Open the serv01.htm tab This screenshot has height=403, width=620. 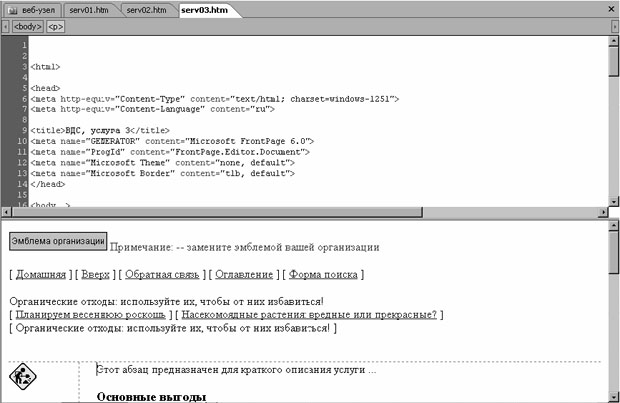(89, 10)
